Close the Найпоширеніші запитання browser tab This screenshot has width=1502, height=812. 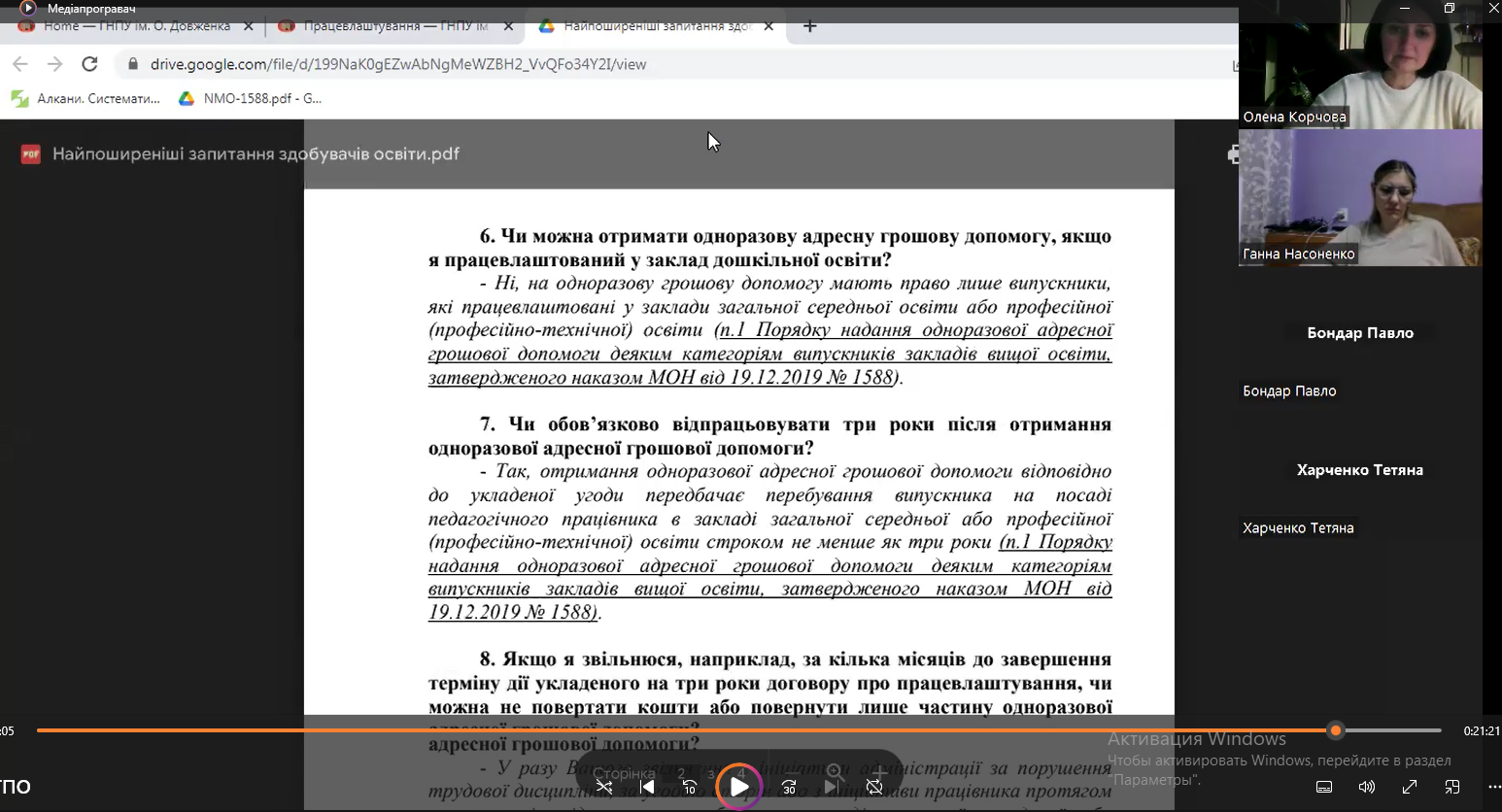pos(768,26)
